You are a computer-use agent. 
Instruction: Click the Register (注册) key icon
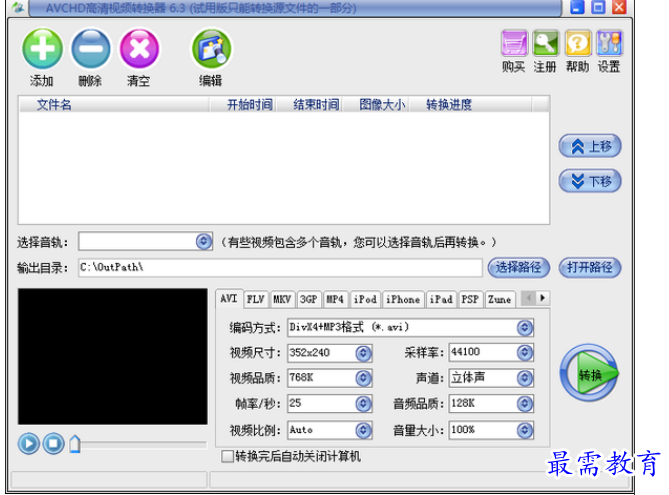546,43
